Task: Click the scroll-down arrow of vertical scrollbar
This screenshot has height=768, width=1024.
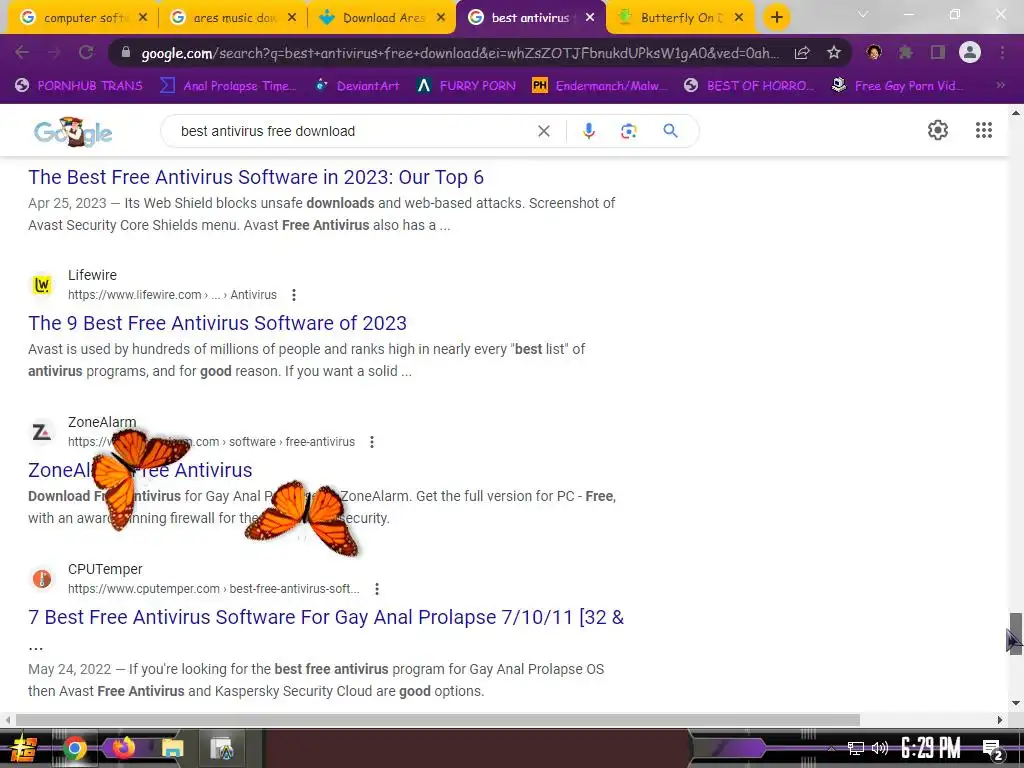Action: pyautogui.click(x=1016, y=703)
